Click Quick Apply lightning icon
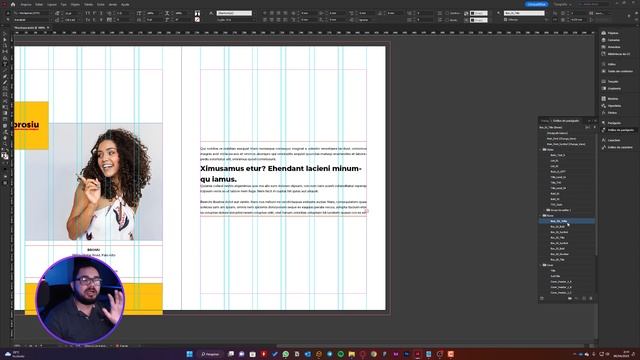 594,127
